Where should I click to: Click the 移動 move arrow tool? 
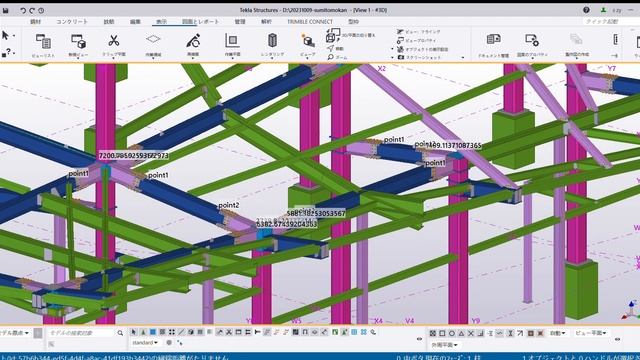point(330,49)
